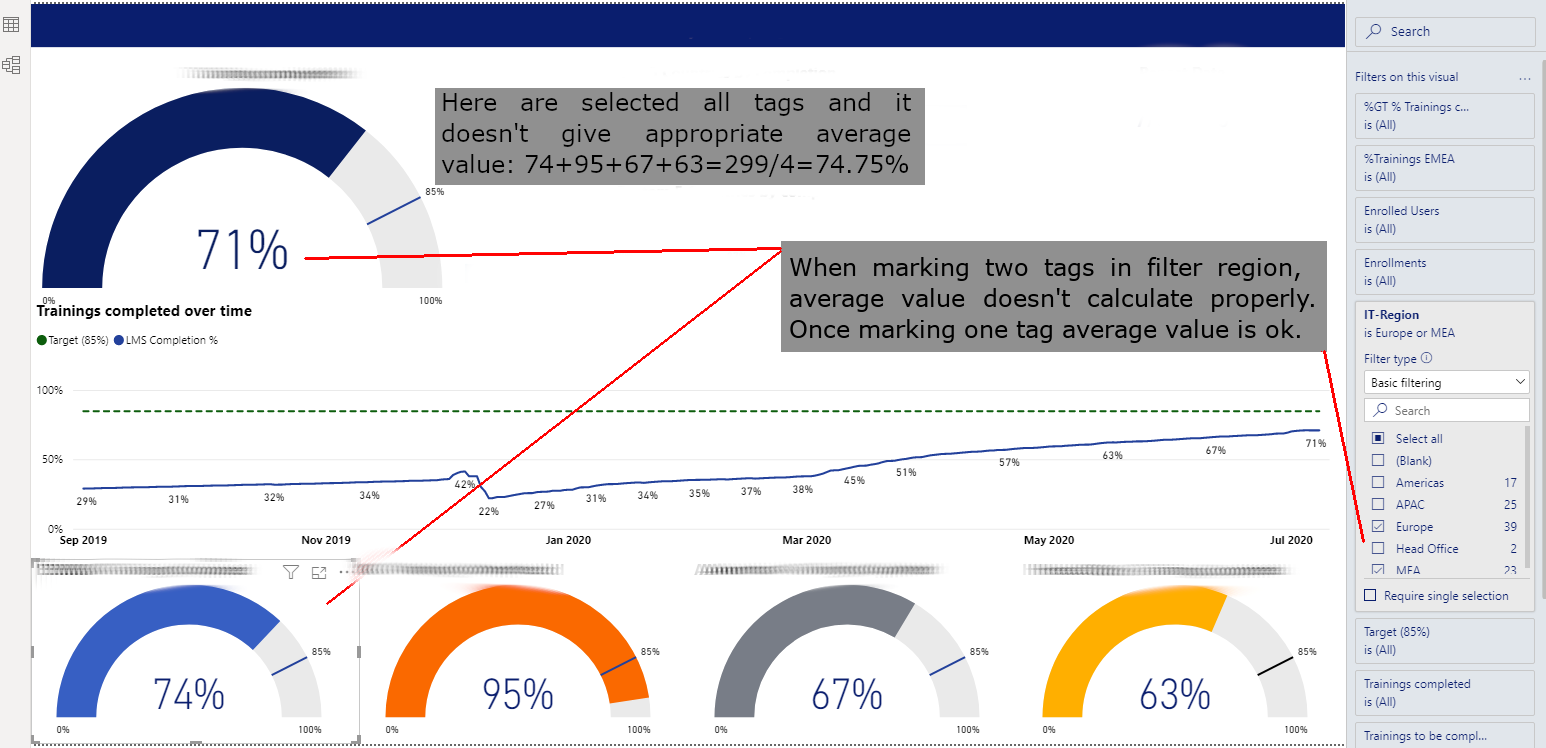
Task: Open the Basic filtering dropdown
Action: pyautogui.click(x=1447, y=382)
